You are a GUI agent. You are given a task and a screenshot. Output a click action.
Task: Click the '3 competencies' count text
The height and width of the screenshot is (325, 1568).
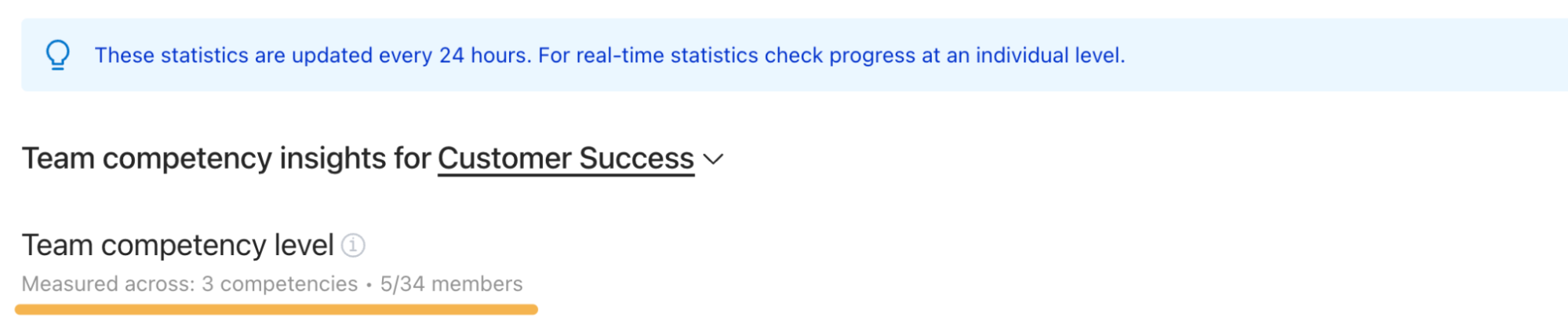tap(280, 283)
